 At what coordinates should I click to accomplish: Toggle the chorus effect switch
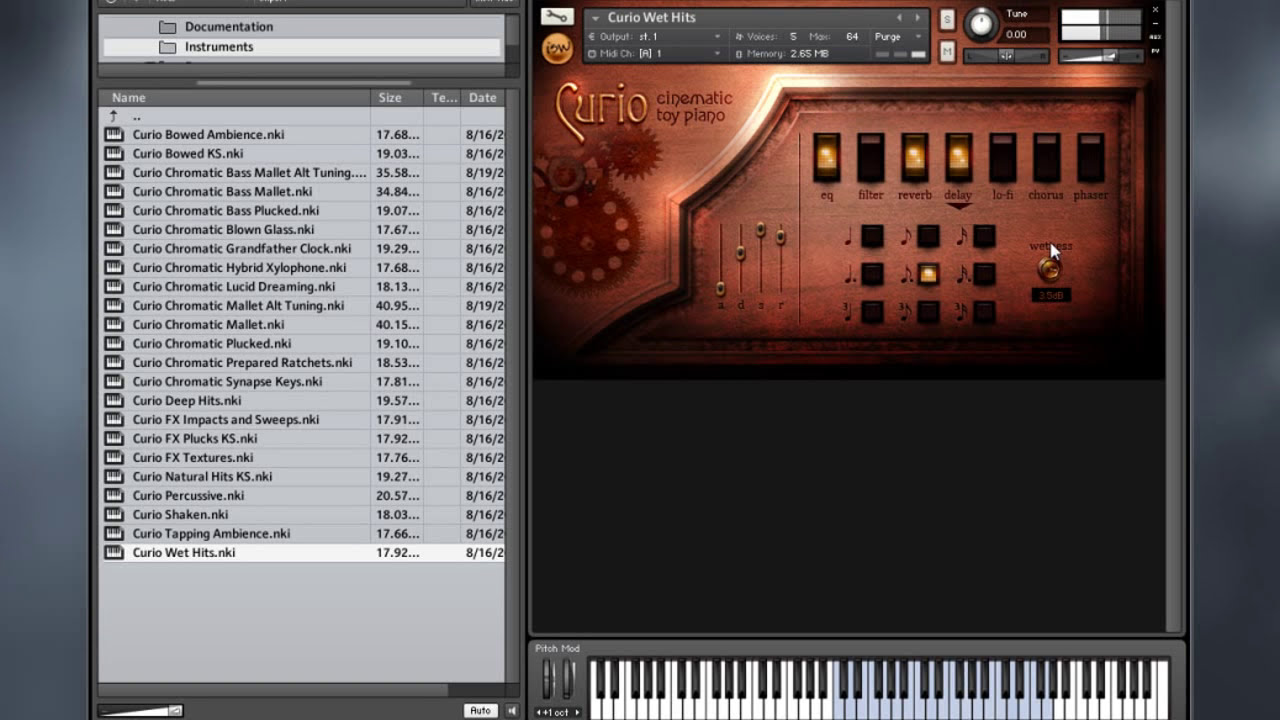(x=1046, y=157)
